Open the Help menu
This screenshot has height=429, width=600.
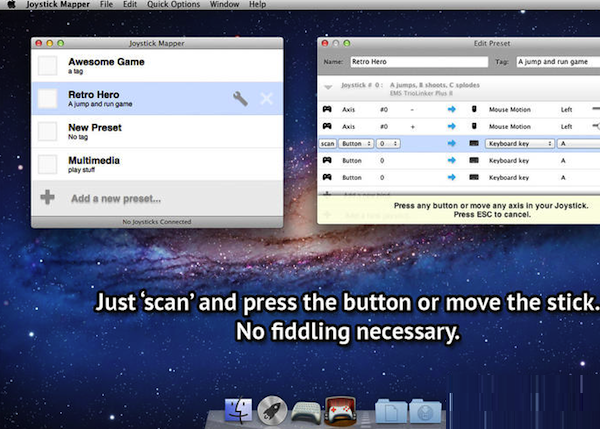point(258,4)
